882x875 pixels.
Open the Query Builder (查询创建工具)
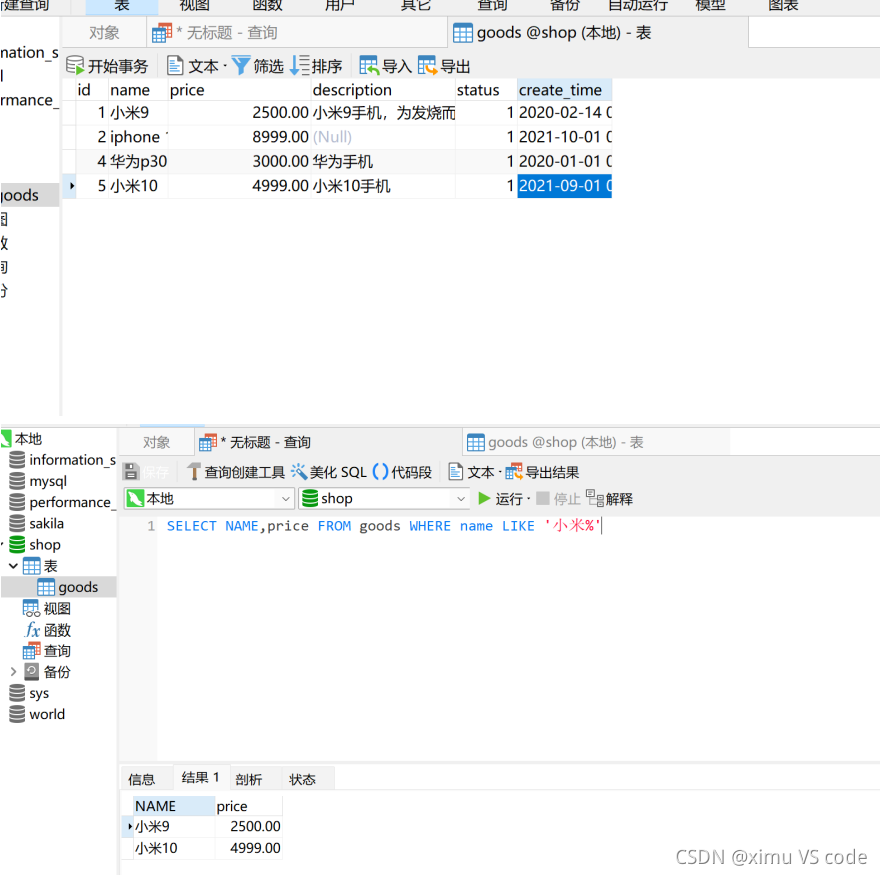236,472
